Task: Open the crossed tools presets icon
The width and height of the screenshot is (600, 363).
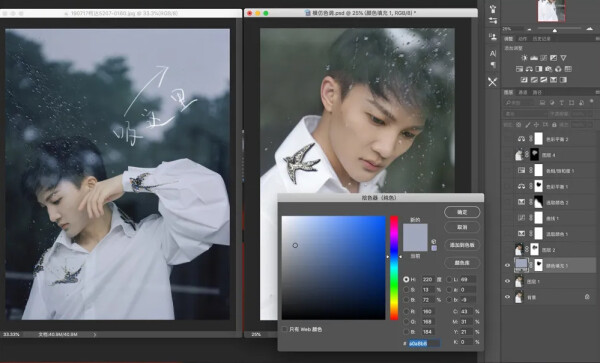Action: [492, 82]
